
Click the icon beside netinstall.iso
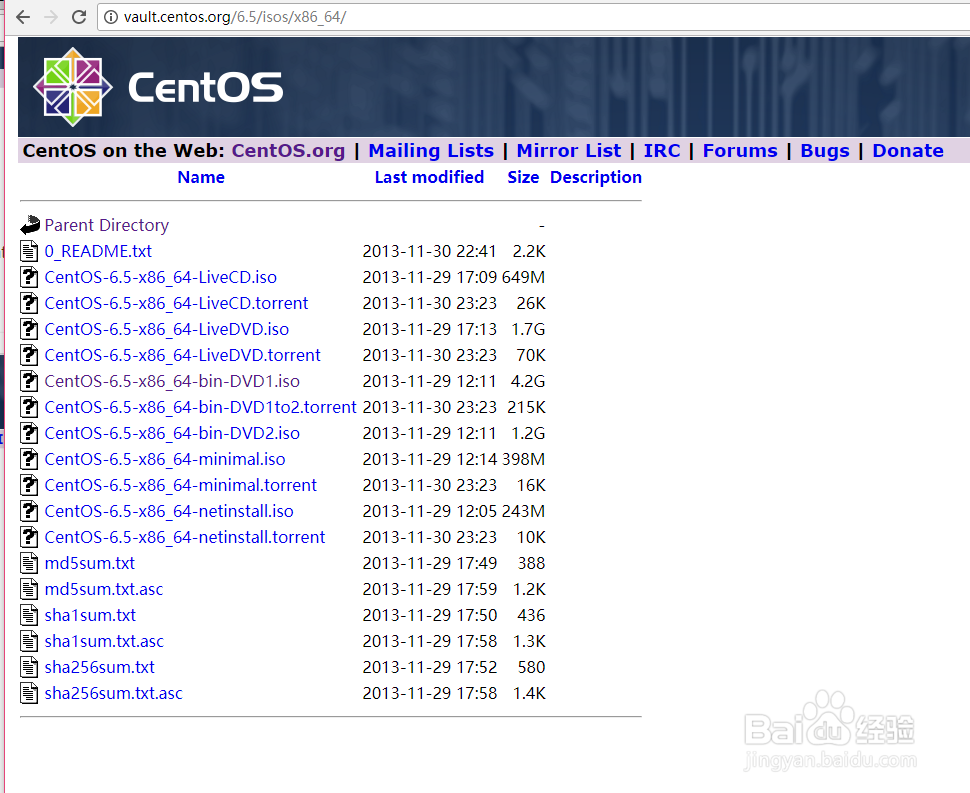pyautogui.click(x=29, y=510)
